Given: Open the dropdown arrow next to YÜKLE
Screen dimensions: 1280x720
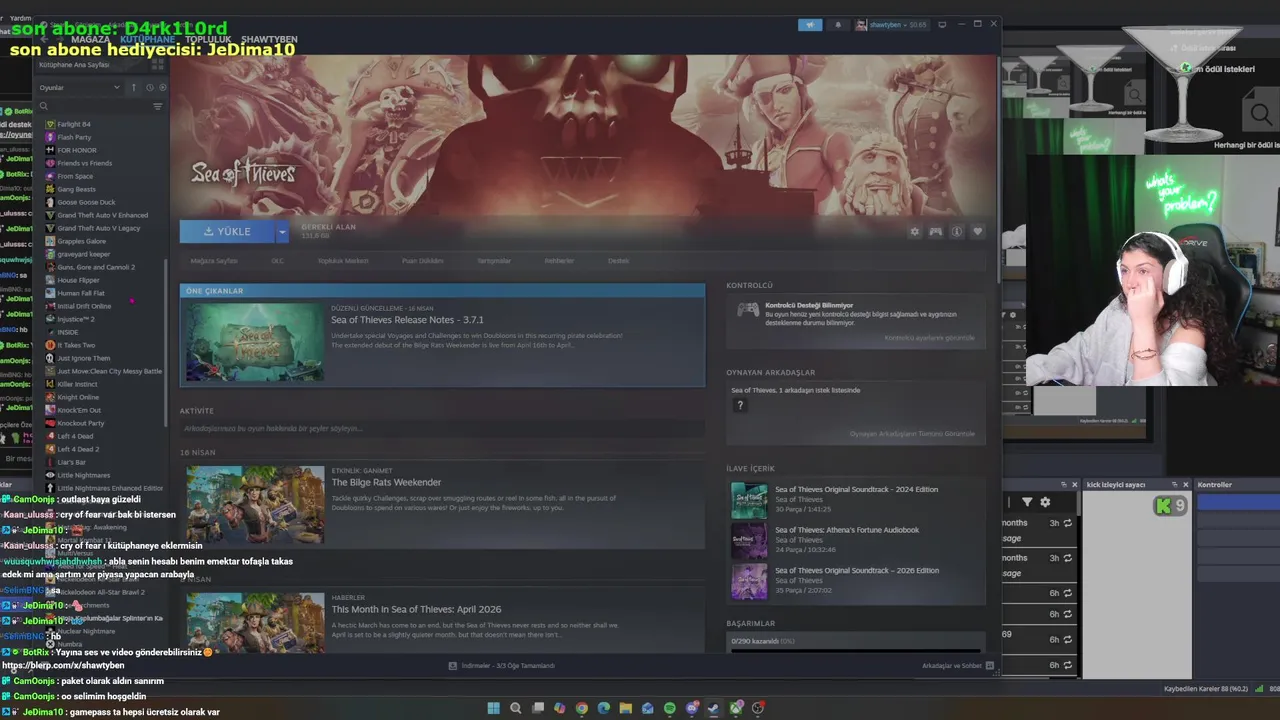Looking at the screenshot, I should (282, 231).
